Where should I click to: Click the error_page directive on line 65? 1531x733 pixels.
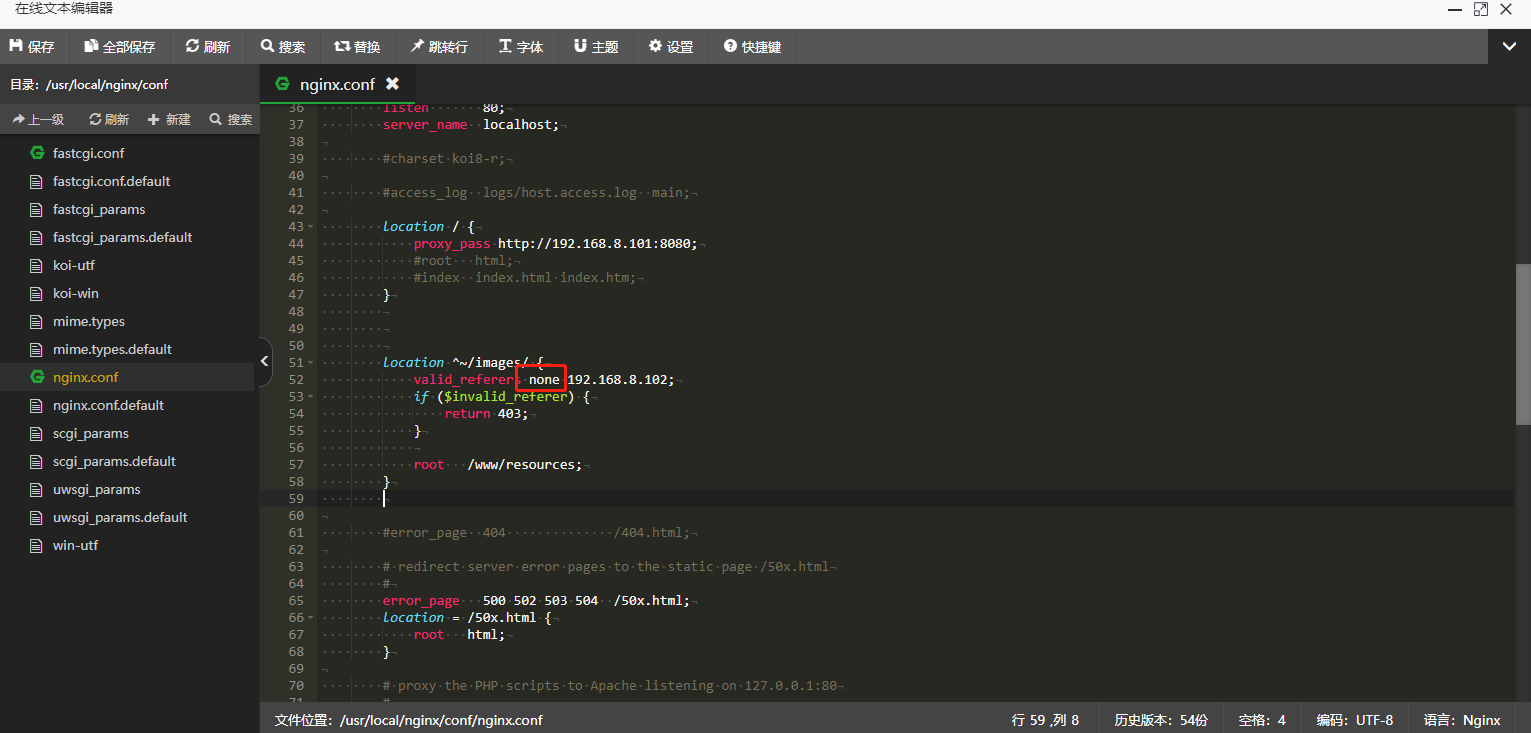pyautogui.click(x=421, y=601)
